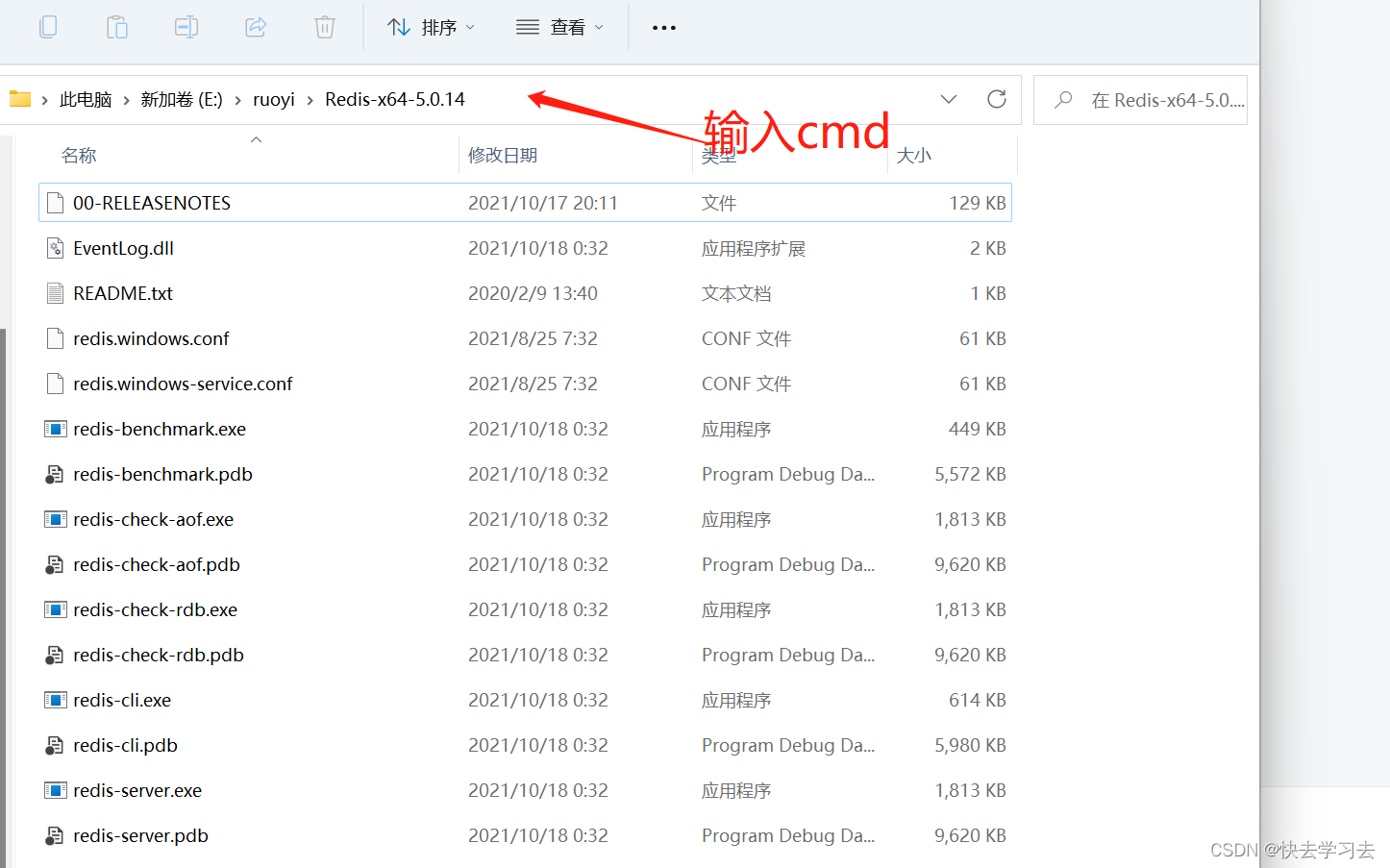Click the Refresh icon next to the address bar

(997, 99)
